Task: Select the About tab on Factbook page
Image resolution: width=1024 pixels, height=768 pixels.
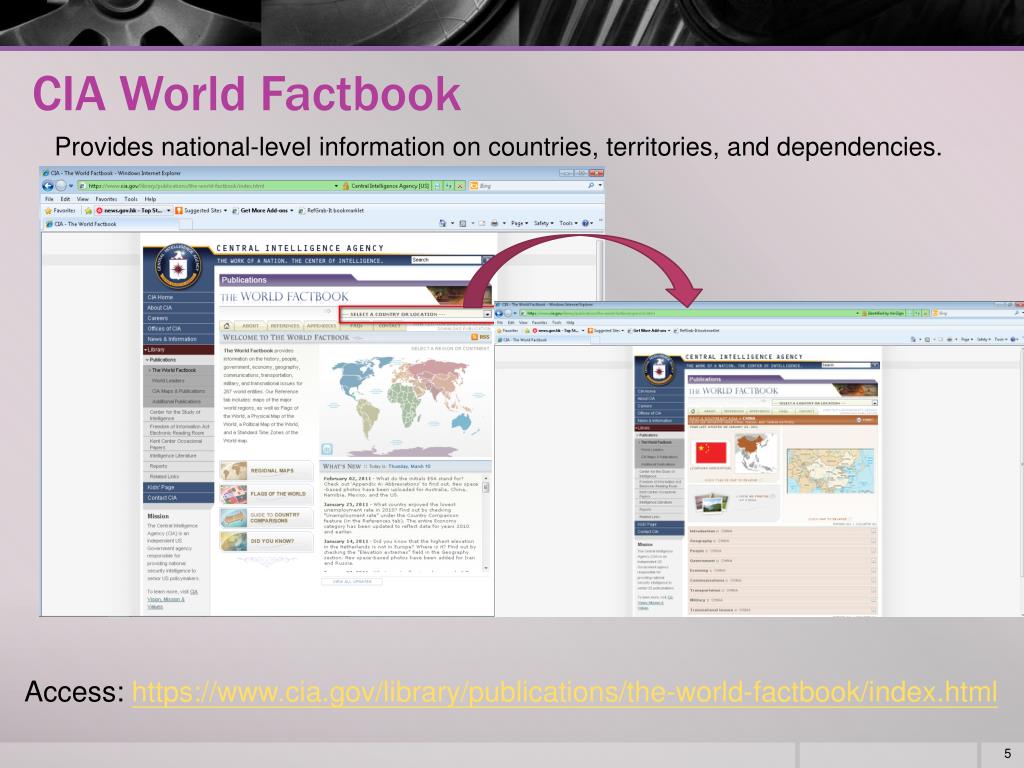Action: pyautogui.click(x=251, y=325)
